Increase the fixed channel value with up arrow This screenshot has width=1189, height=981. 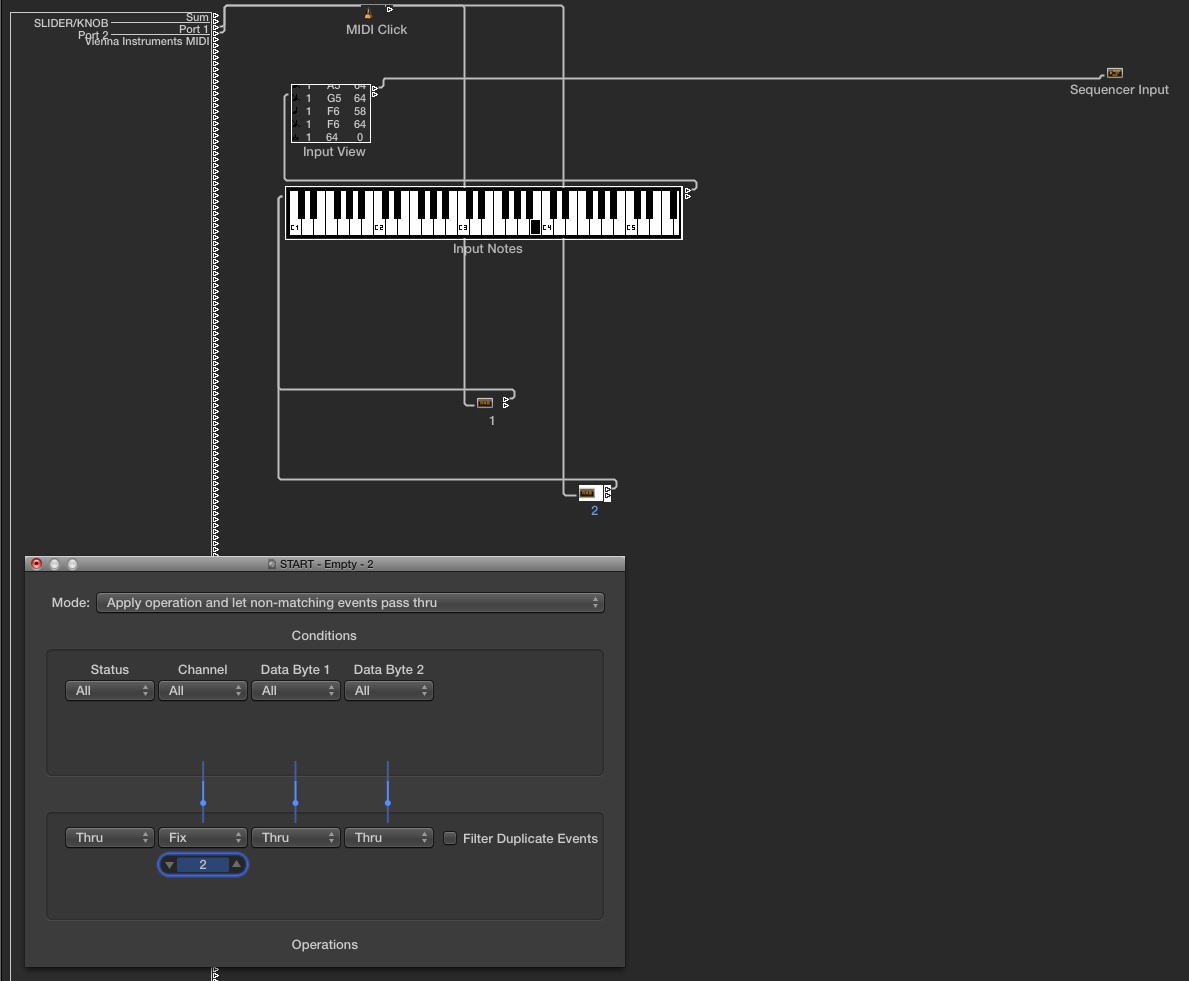(x=236, y=865)
